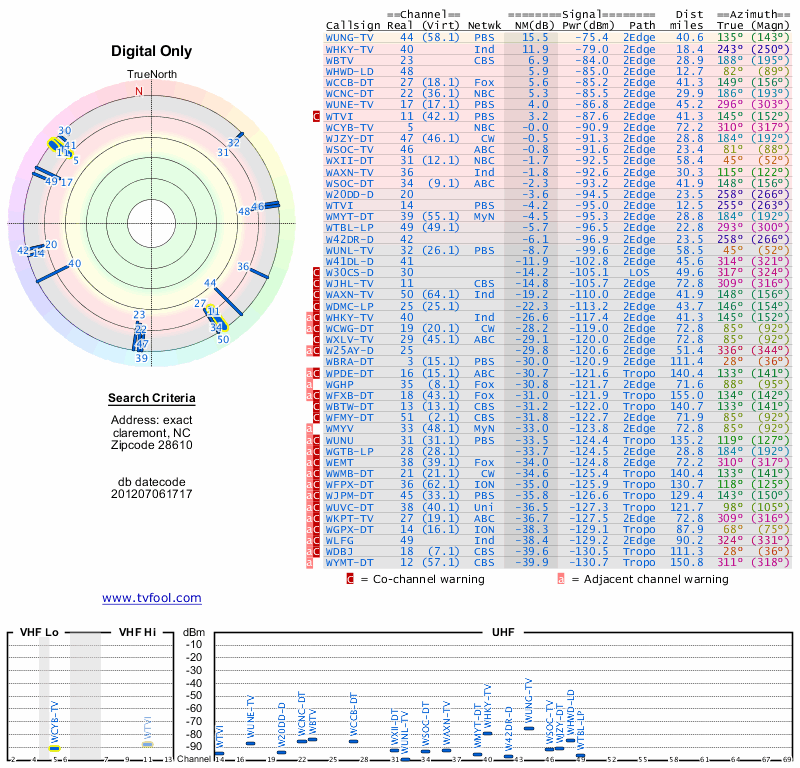Click the WUNG-TV bar in the UHF chart
Screen dimensions: 800x768
tap(529, 727)
